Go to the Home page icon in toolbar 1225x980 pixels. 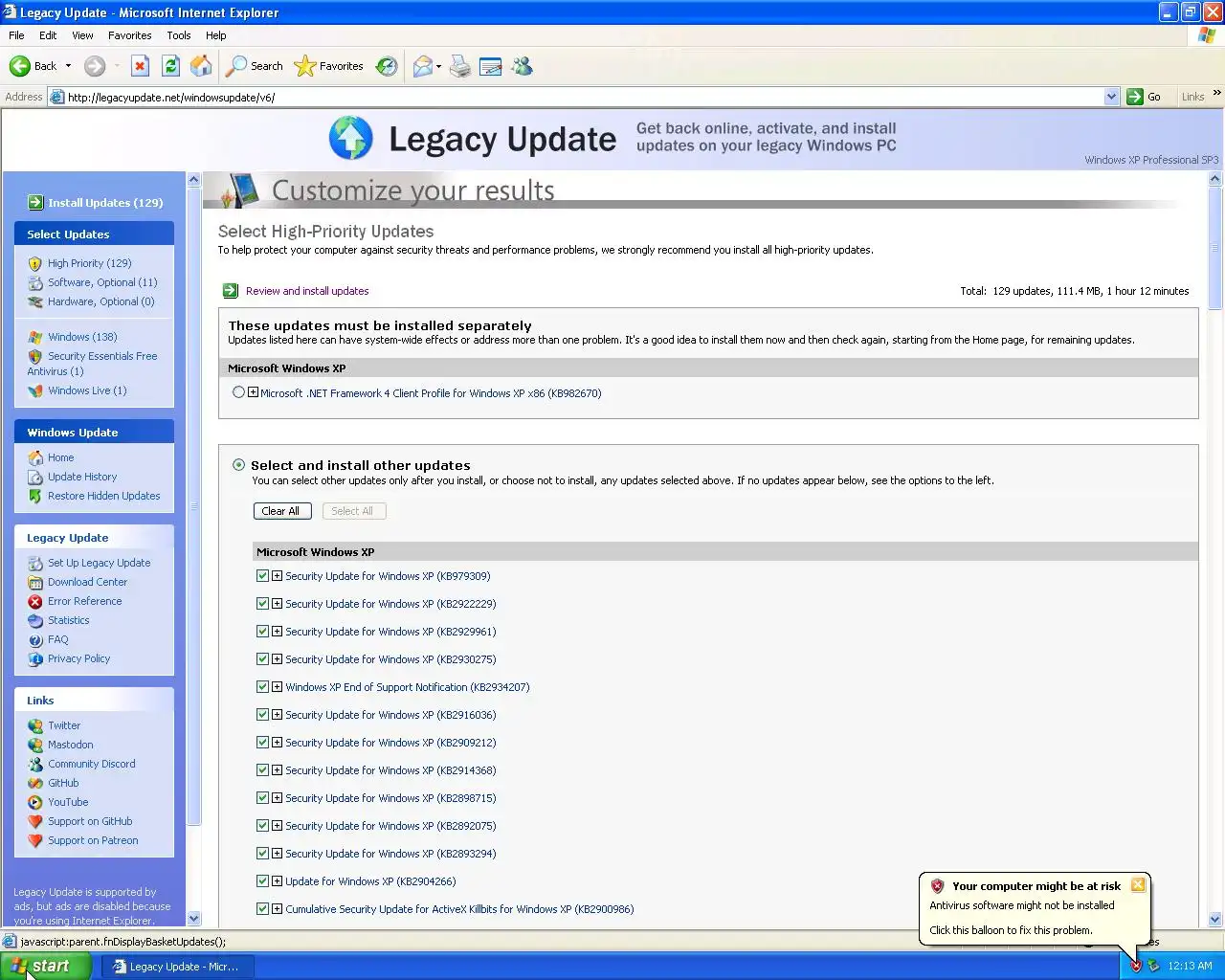click(201, 66)
